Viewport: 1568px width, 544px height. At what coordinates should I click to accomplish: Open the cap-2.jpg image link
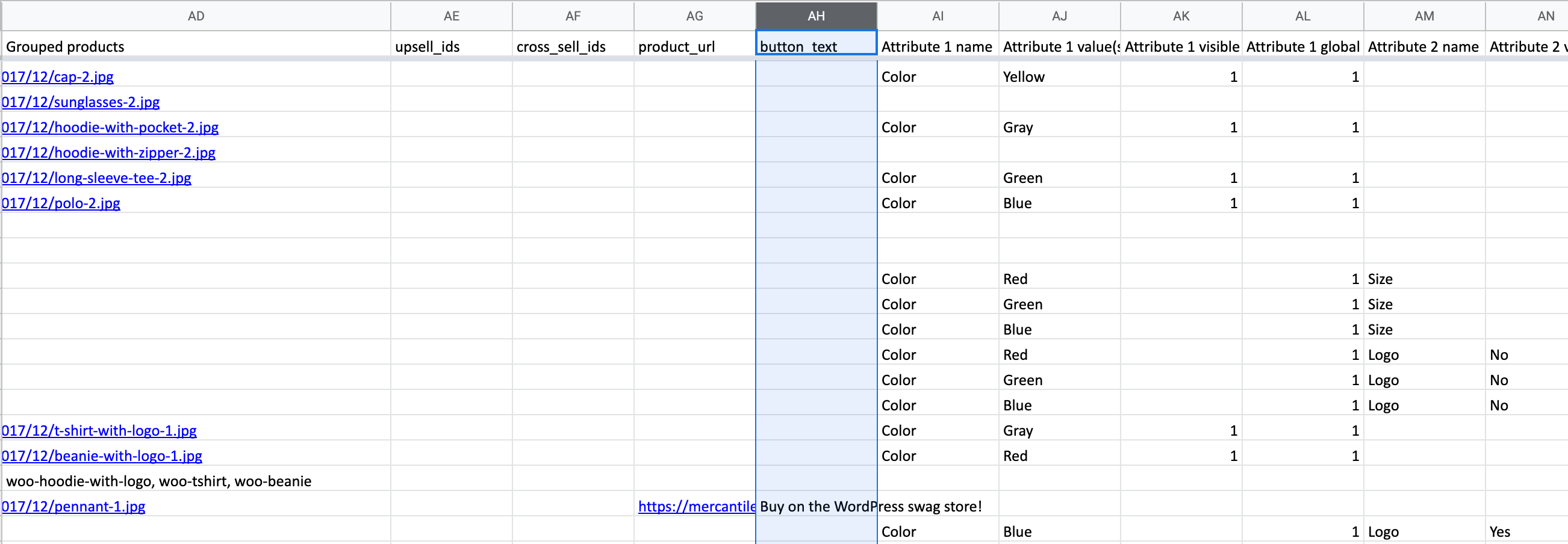click(x=58, y=76)
